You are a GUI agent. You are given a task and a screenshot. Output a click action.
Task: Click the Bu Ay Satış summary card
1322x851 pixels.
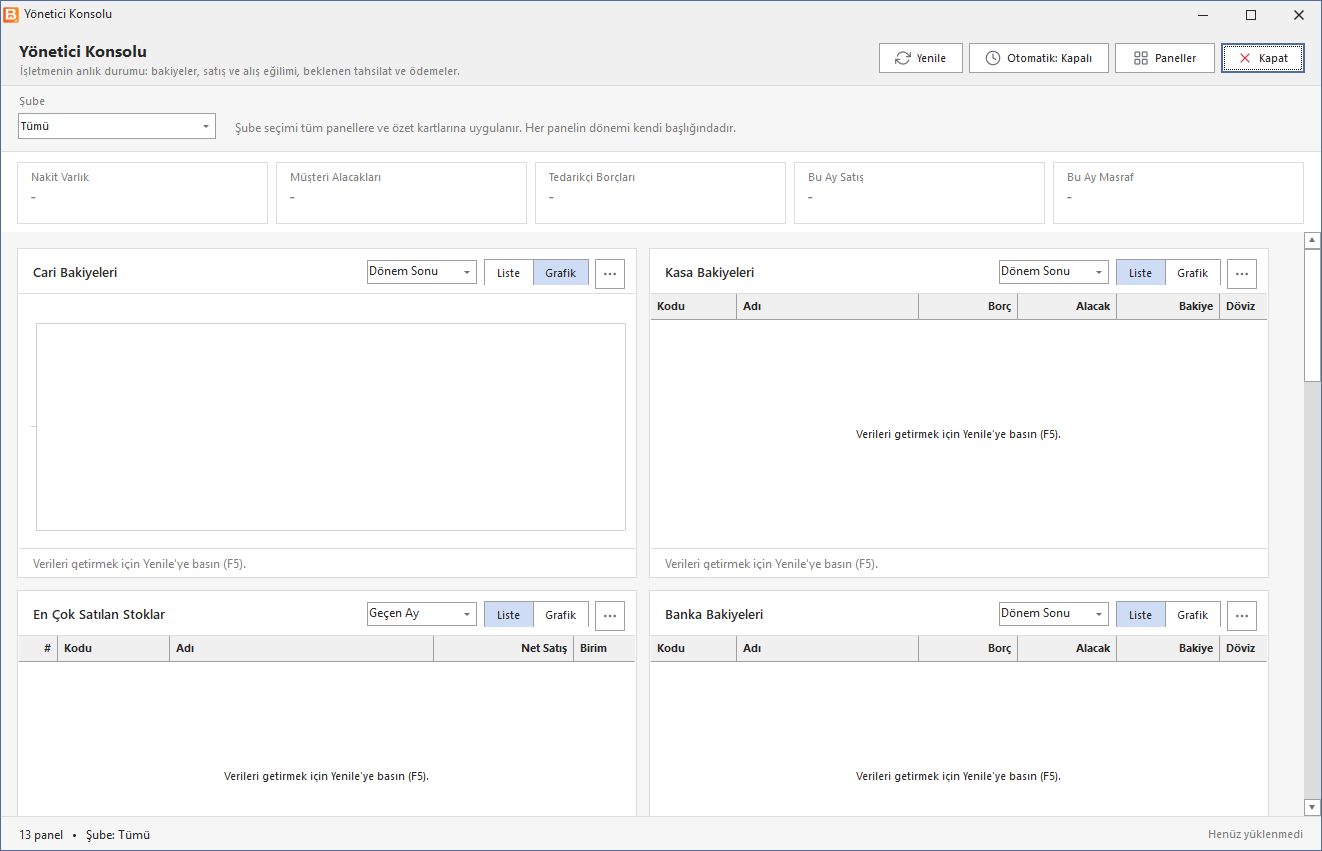coord(920,193)
